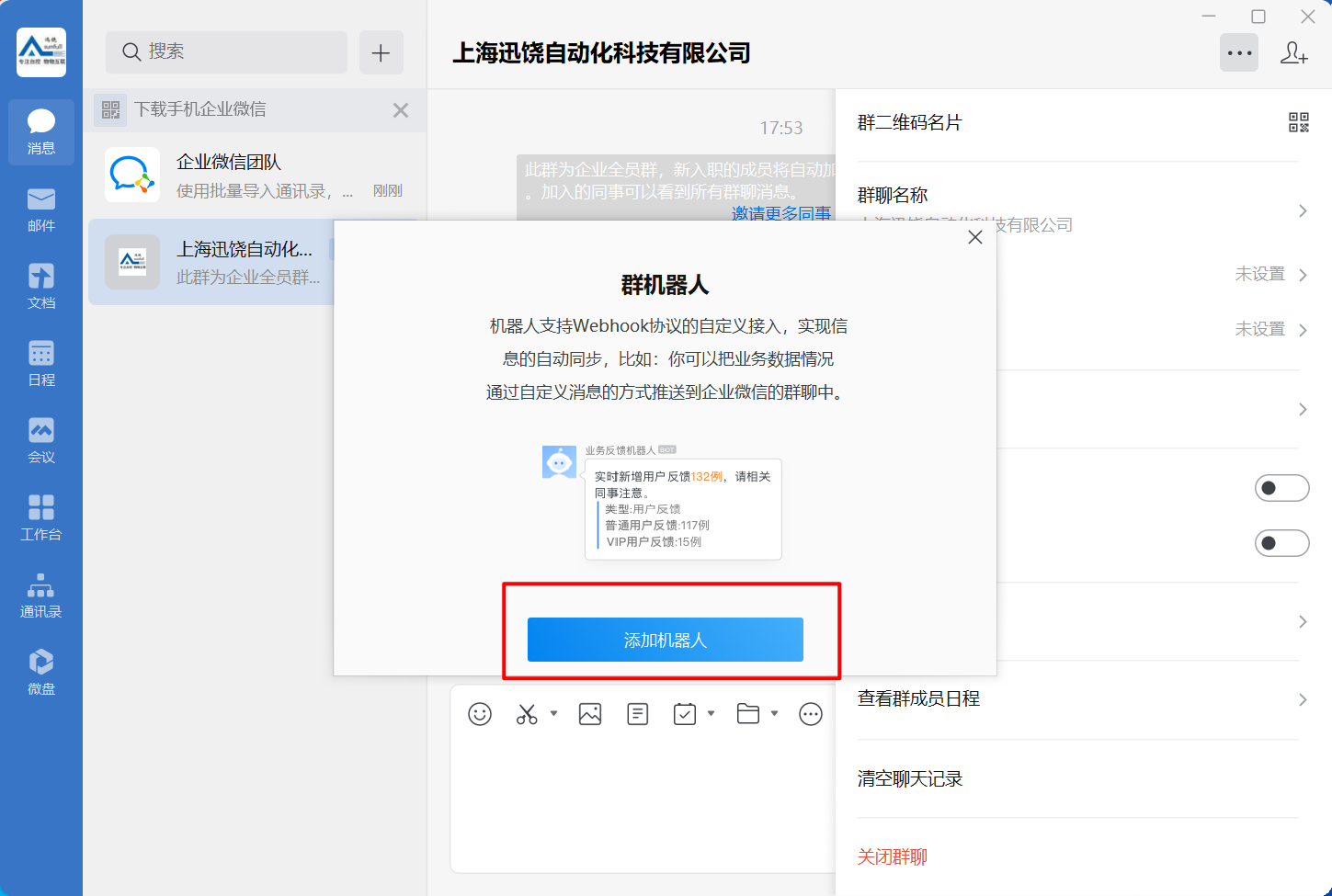Expand the first 未设置 row chevron
The width and height of the screenshot is (1332, 896).
pos(1303,275)
